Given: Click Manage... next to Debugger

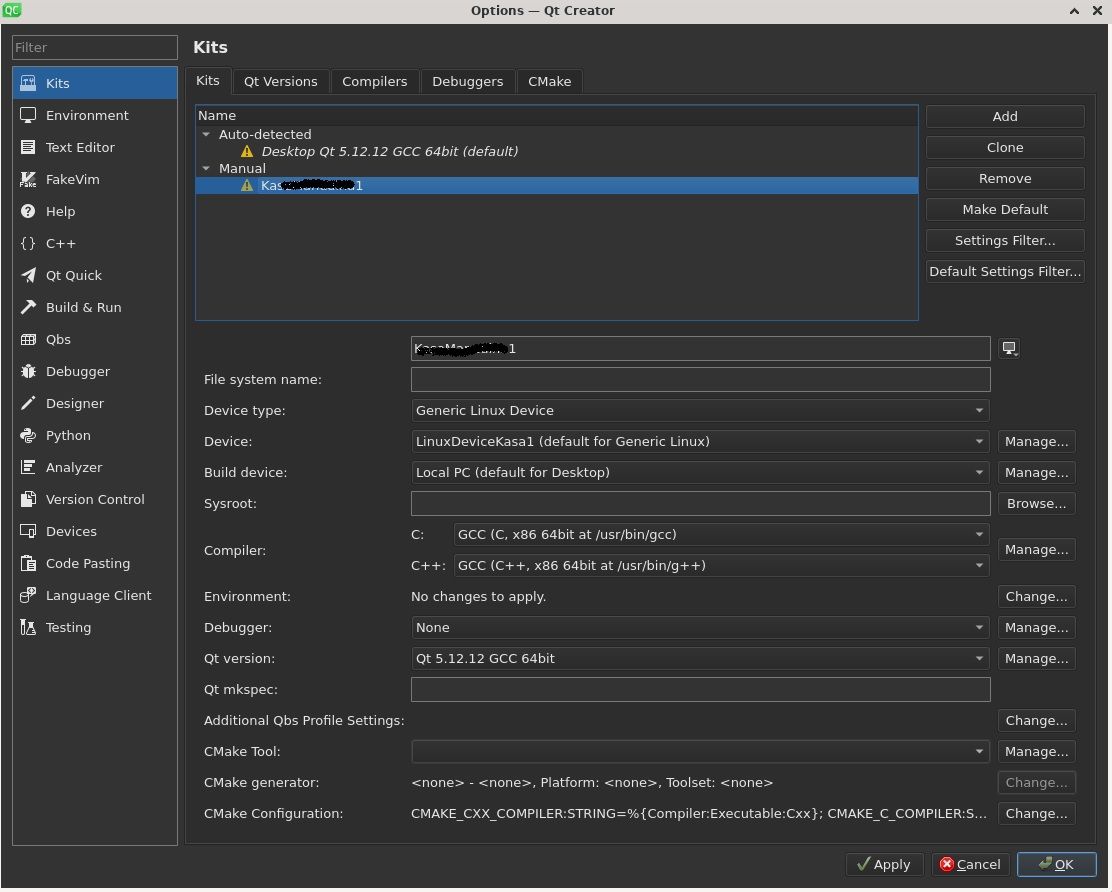Looking at the screenshot, I should (x=1037, y=629).
